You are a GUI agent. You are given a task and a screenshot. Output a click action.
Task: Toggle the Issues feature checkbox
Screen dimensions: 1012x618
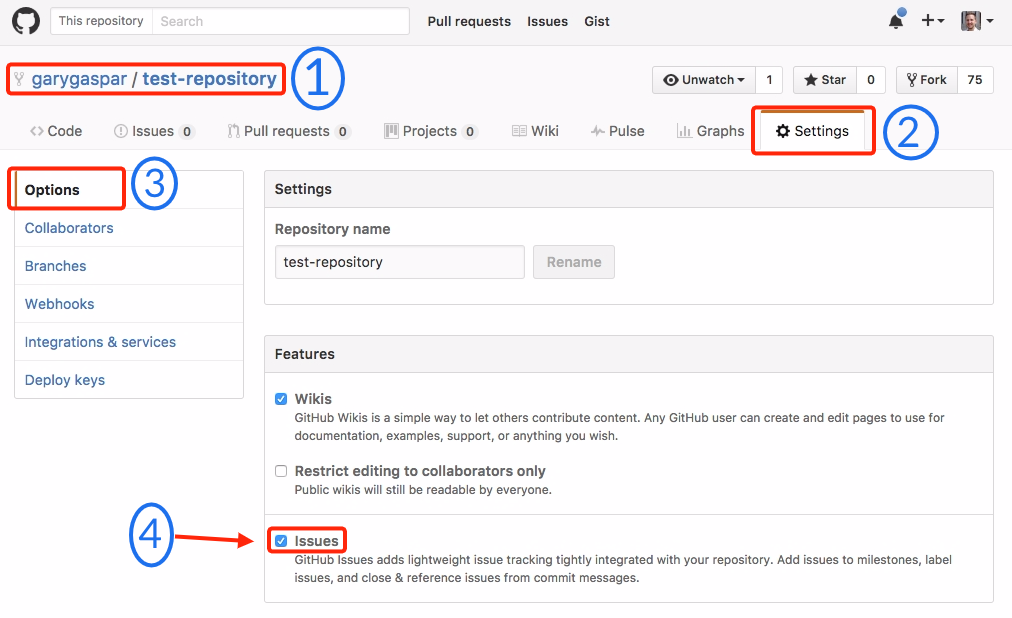click(x=281, y=541)
